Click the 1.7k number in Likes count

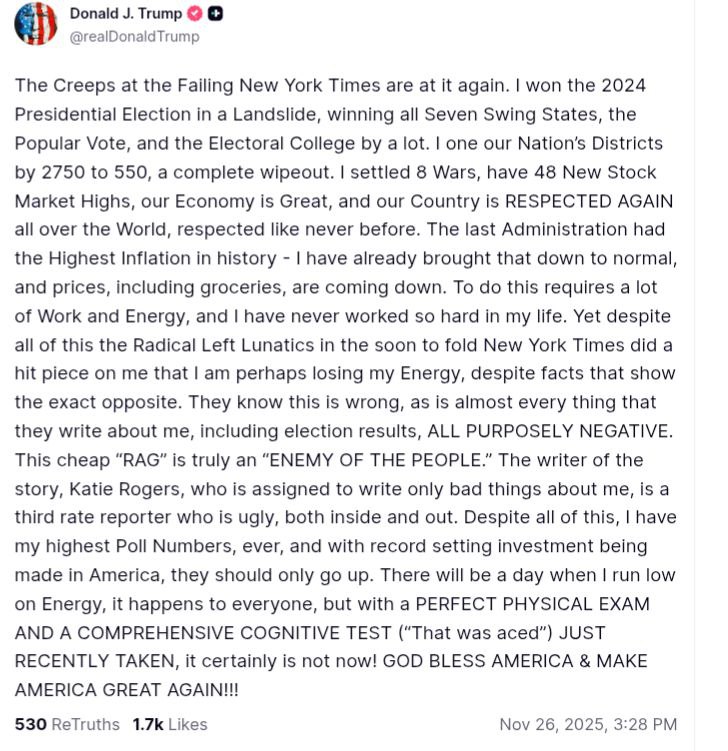[x=148, y=724]
